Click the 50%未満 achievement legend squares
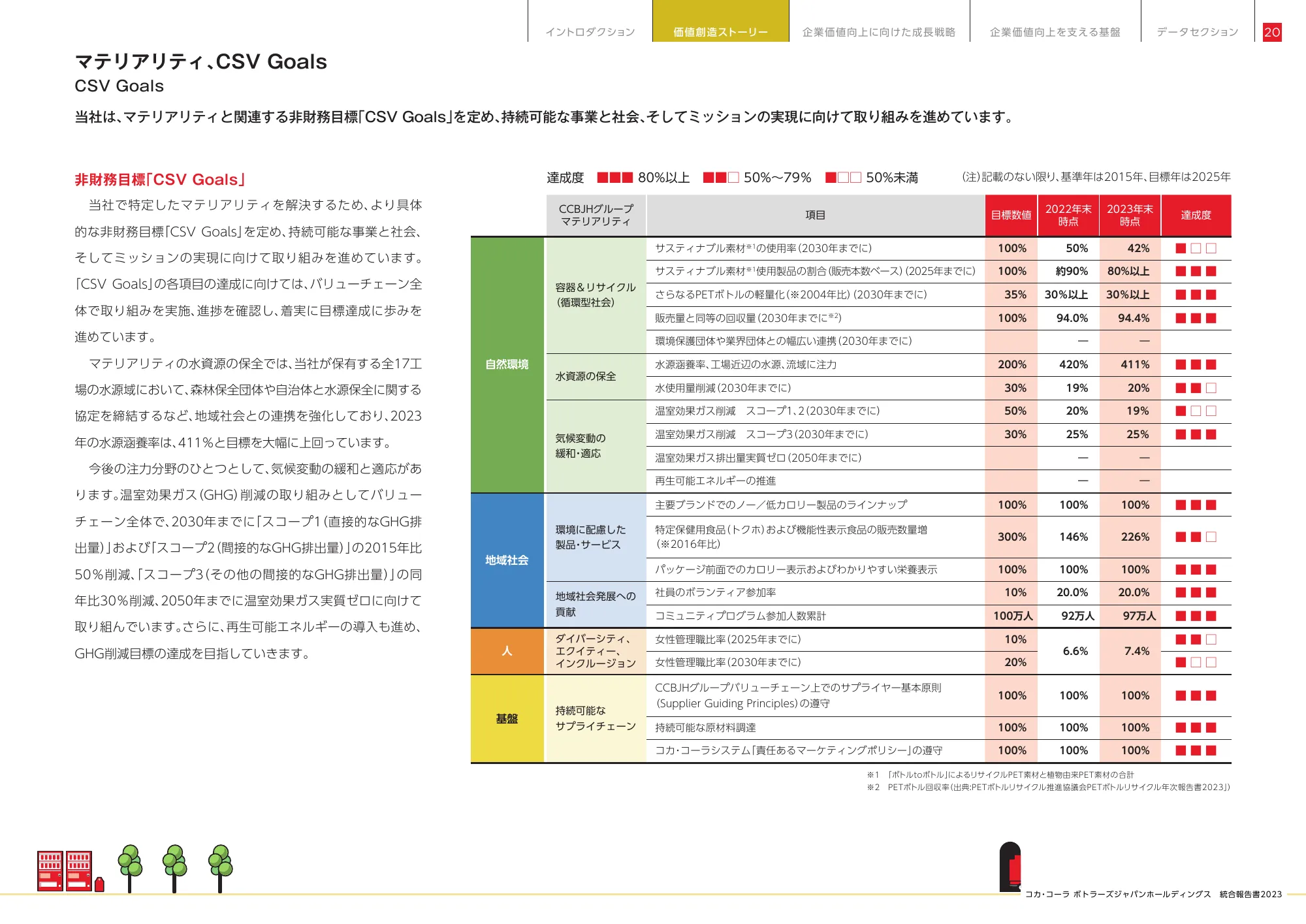The width and height of the screenshot is (1306, 924). 843,178
